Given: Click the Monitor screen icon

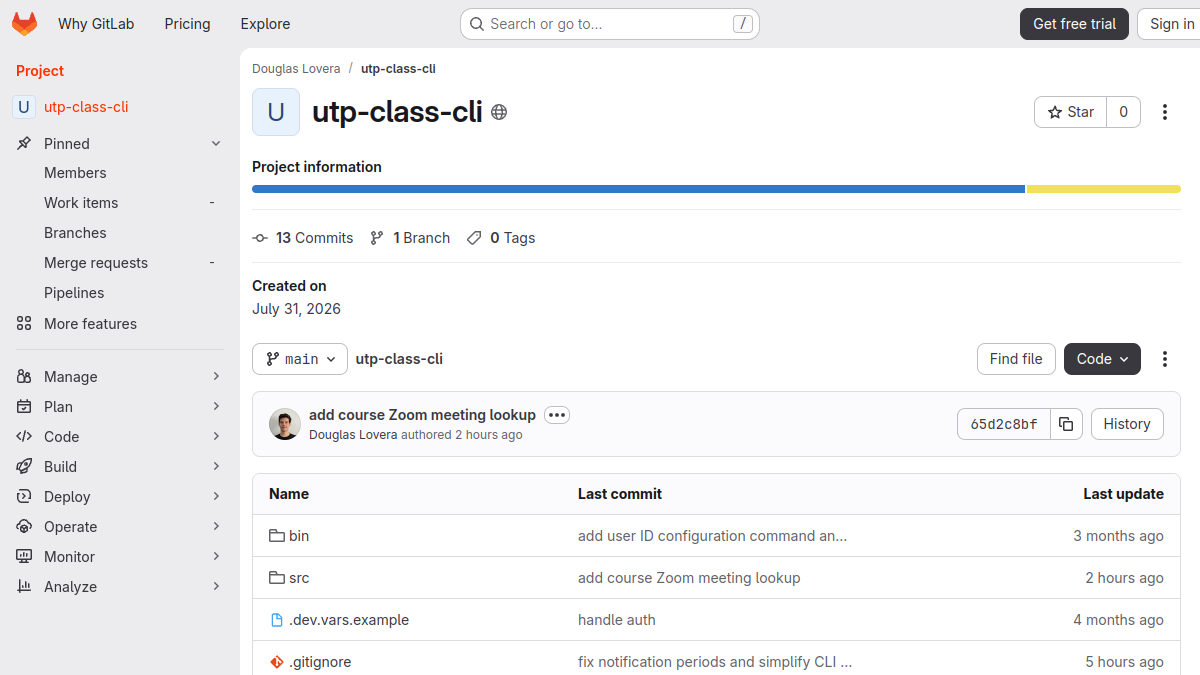Looking at the screenshot, I should pos(24,557).
